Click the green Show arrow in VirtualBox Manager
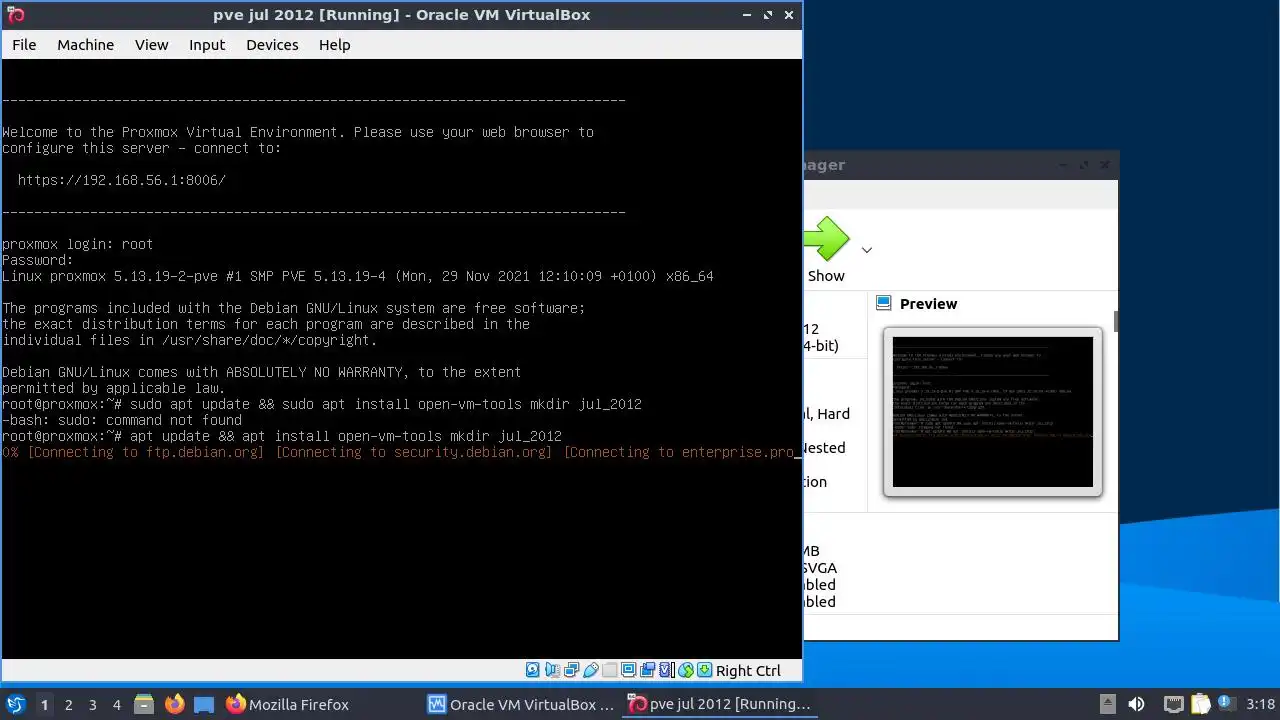The image size is (1280, 720). [826, 240]
